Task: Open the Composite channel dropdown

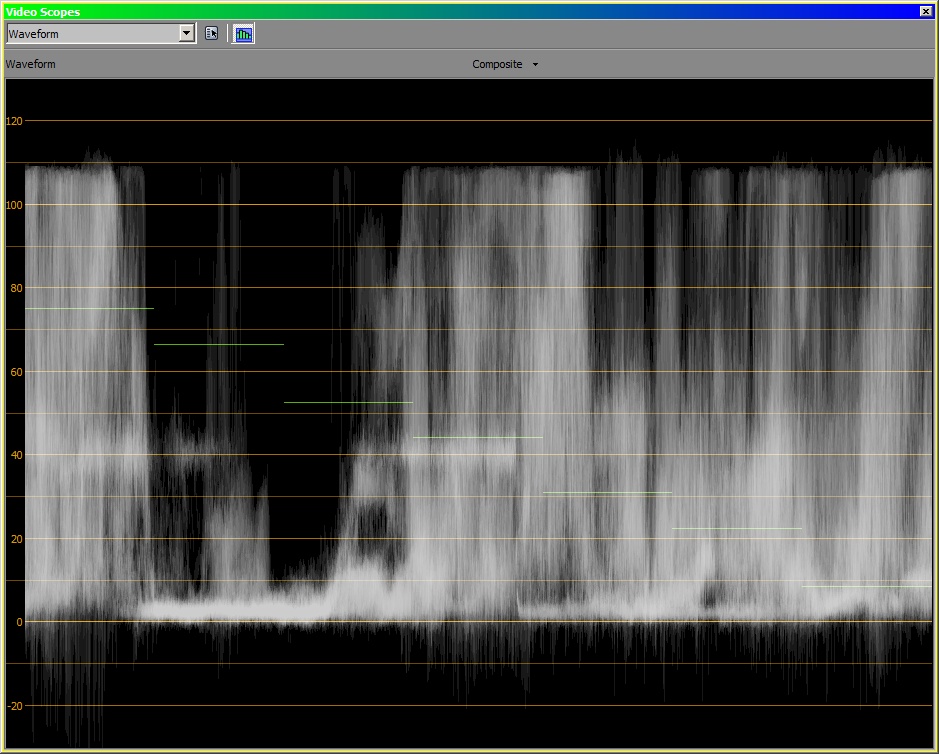Action: coord(505,64)
